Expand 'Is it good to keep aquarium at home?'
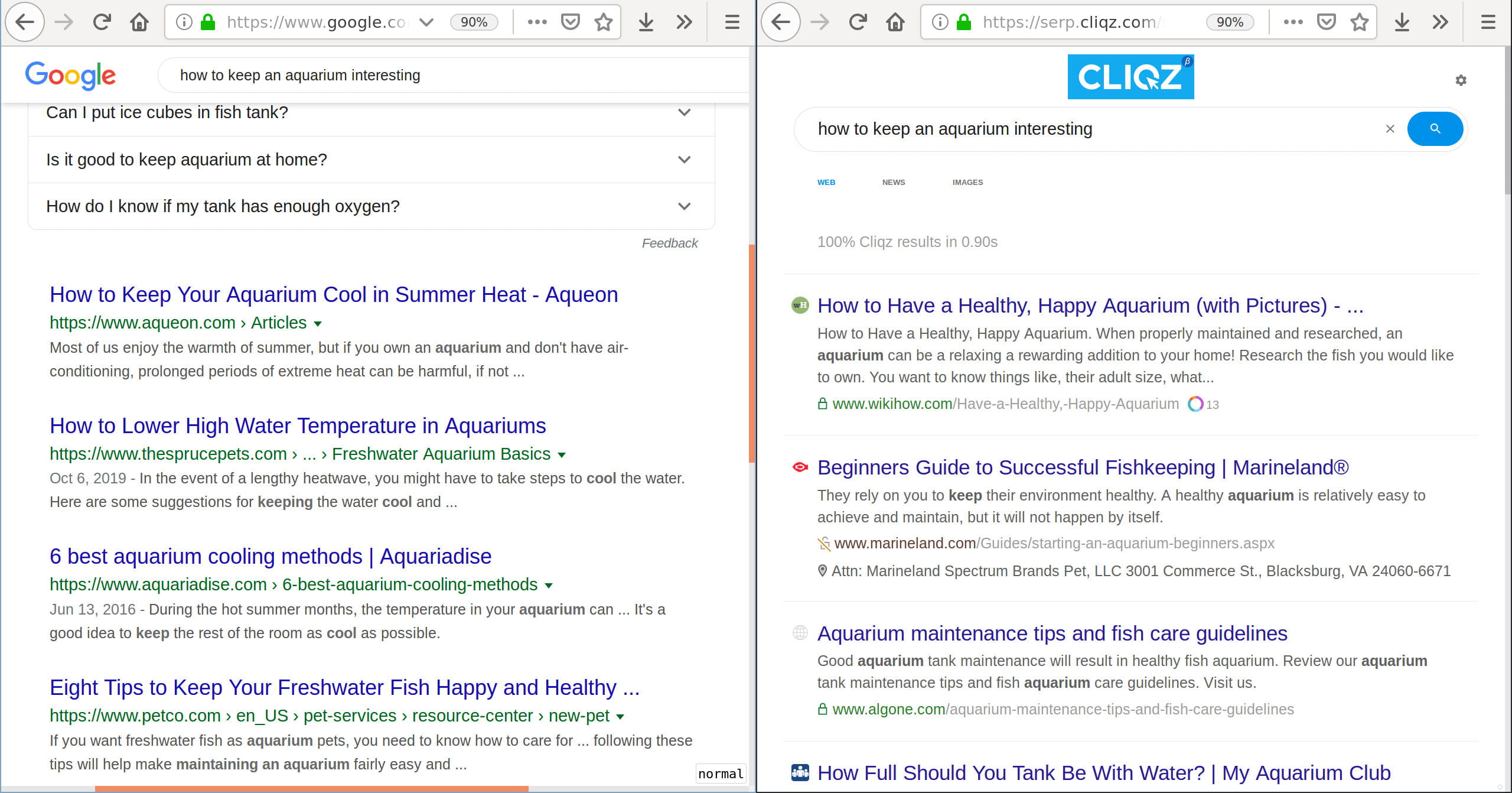This screenshot has width=1512, height=793. tap(372, 160)
